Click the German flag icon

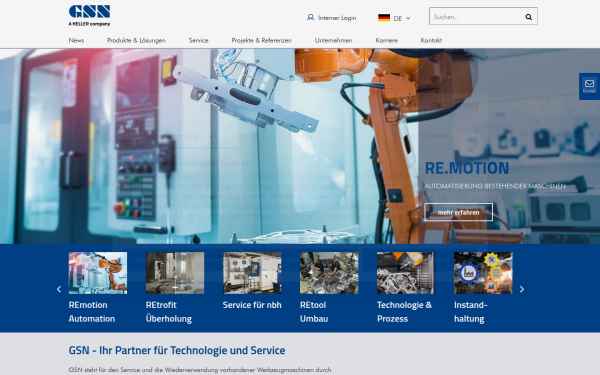(x=384, y=18)
